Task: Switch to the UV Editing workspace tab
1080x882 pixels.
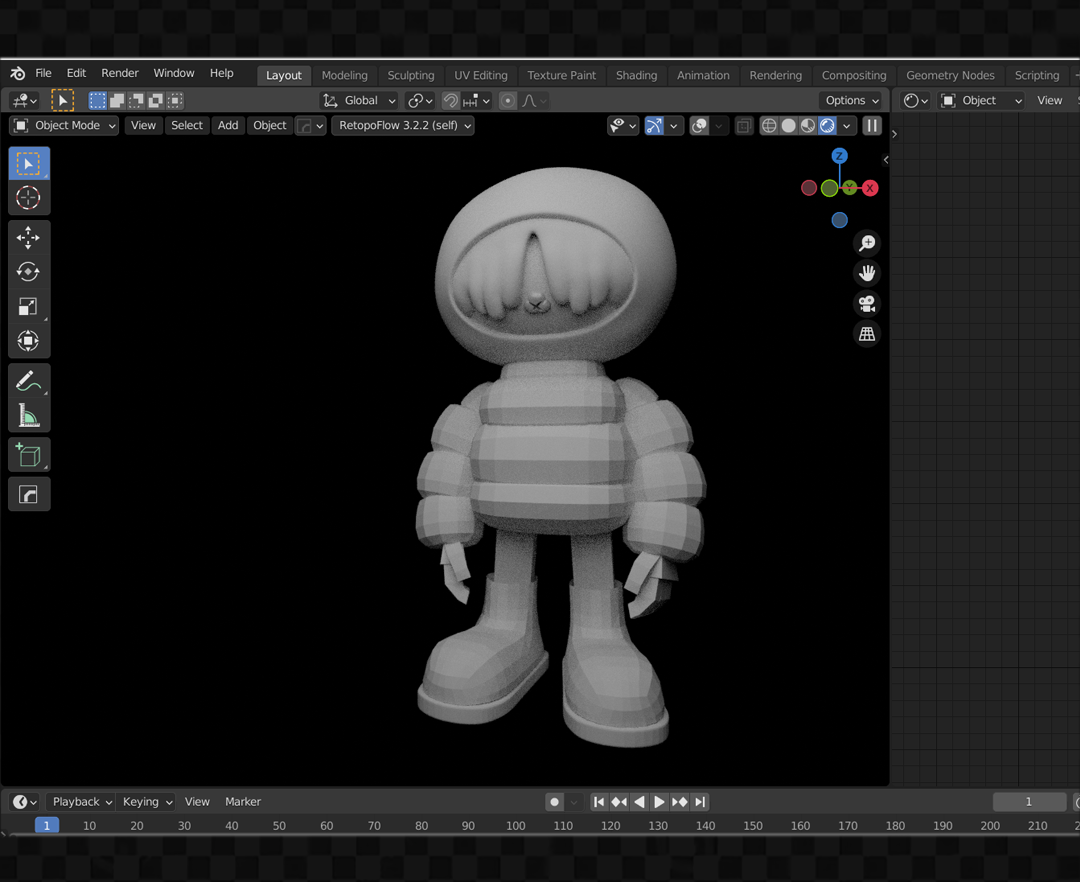Action: [481, 76]
